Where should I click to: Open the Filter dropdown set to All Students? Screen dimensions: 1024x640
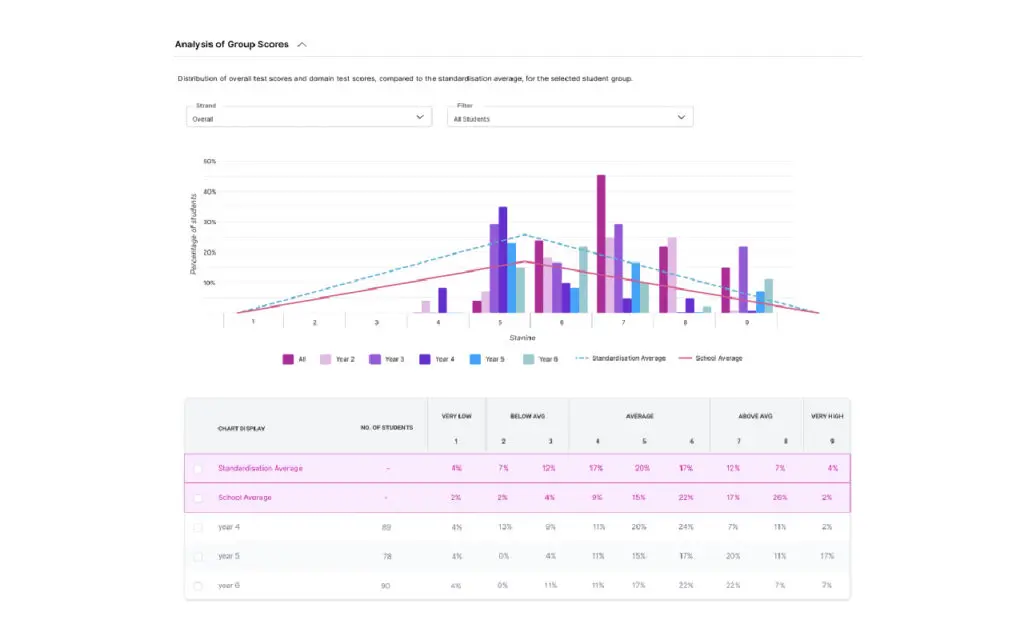click(569, 117)
